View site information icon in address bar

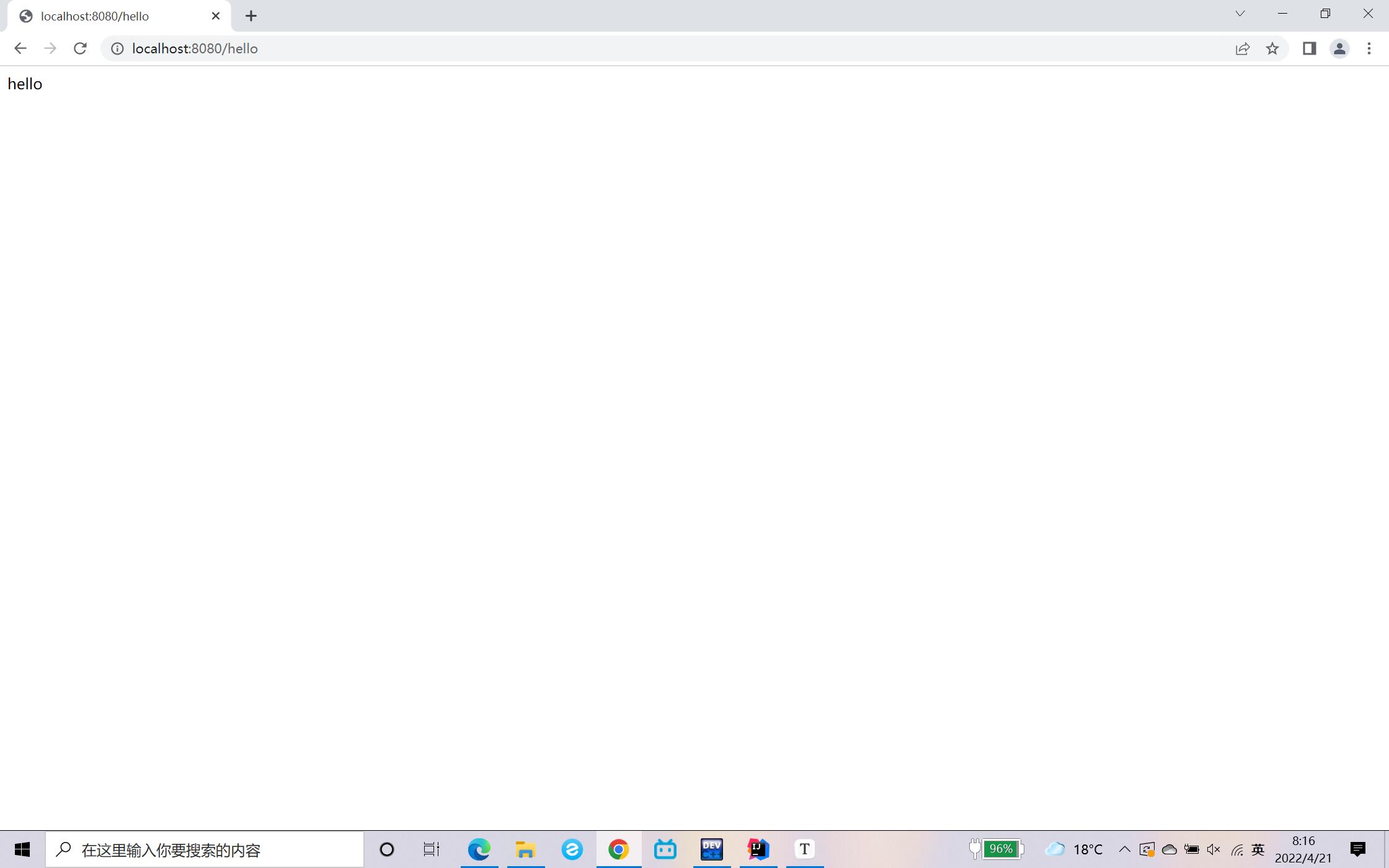(x=117, y=48)
